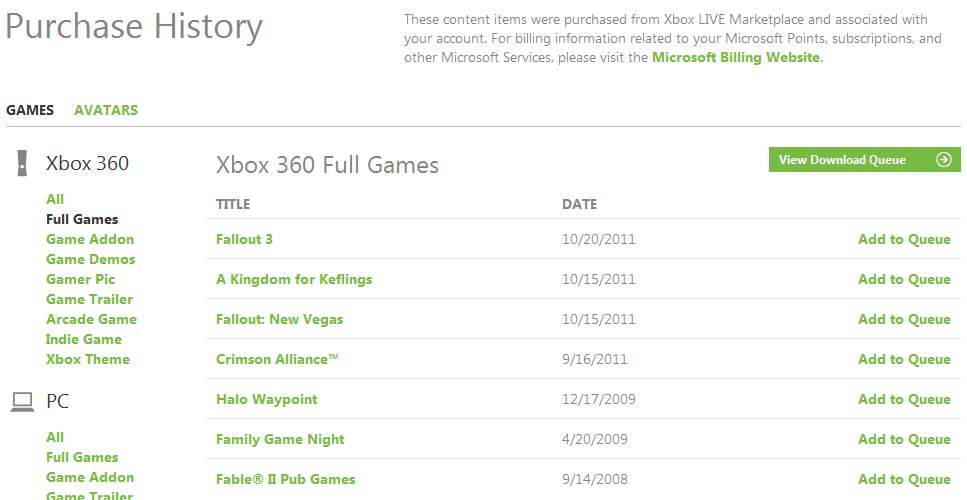Screen dimensions: 967x500
Task: Select the Arcade Game filter
Action: pos(91,319)
